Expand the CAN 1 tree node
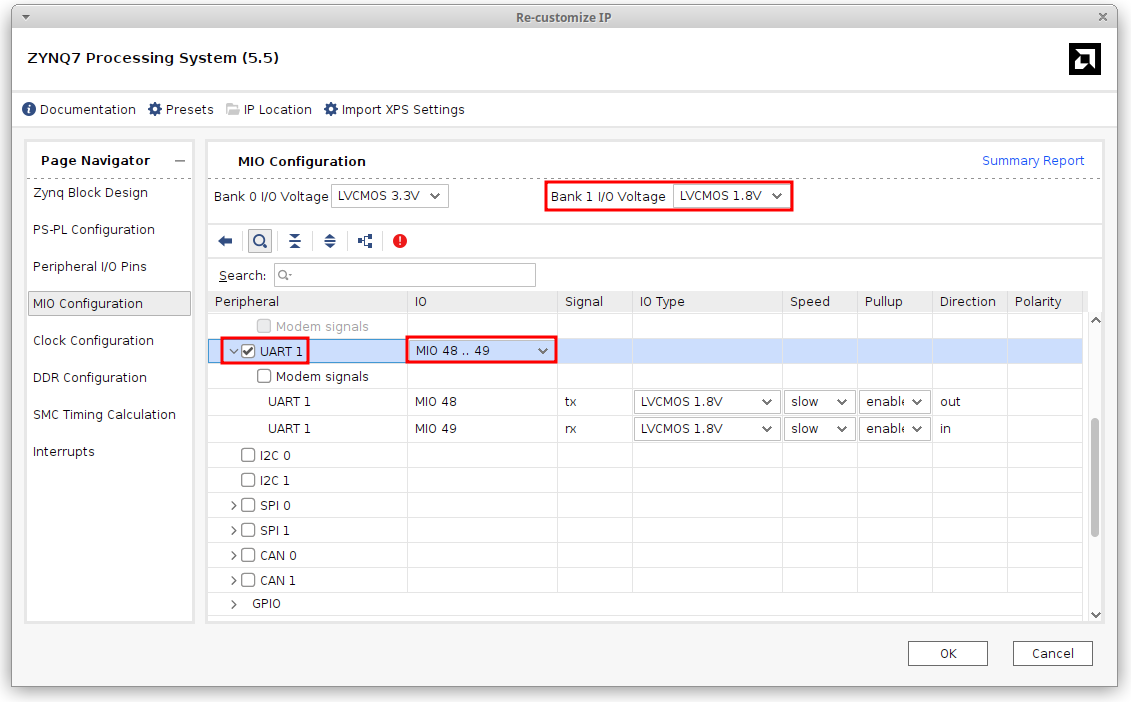 [x=234, y=580]
